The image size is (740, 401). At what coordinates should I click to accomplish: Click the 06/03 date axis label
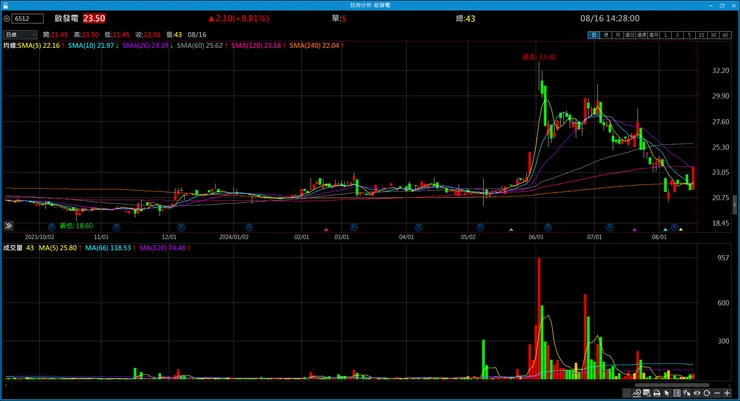536,237
